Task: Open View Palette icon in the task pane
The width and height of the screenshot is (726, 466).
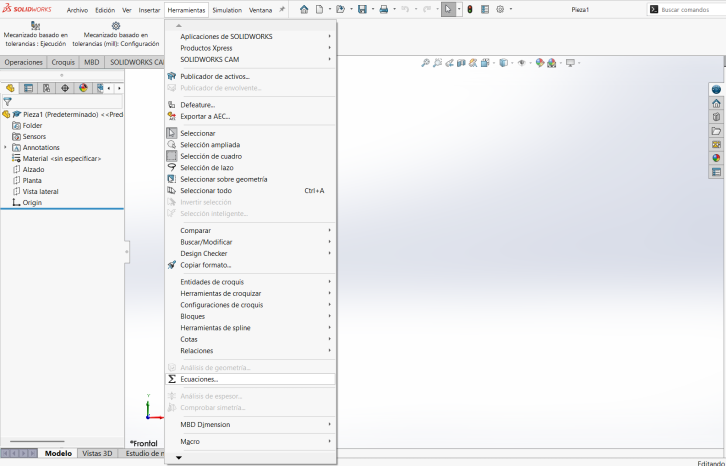Action: [x=716, y=145]
